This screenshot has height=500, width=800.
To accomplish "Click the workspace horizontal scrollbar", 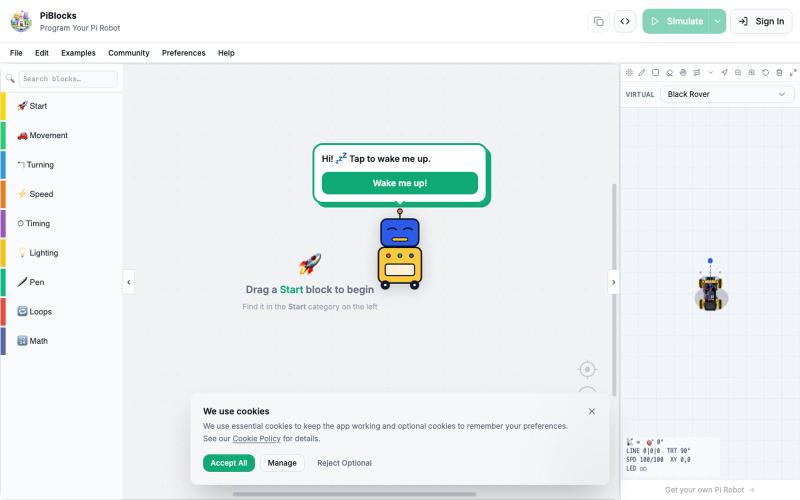I will point(354,494).
